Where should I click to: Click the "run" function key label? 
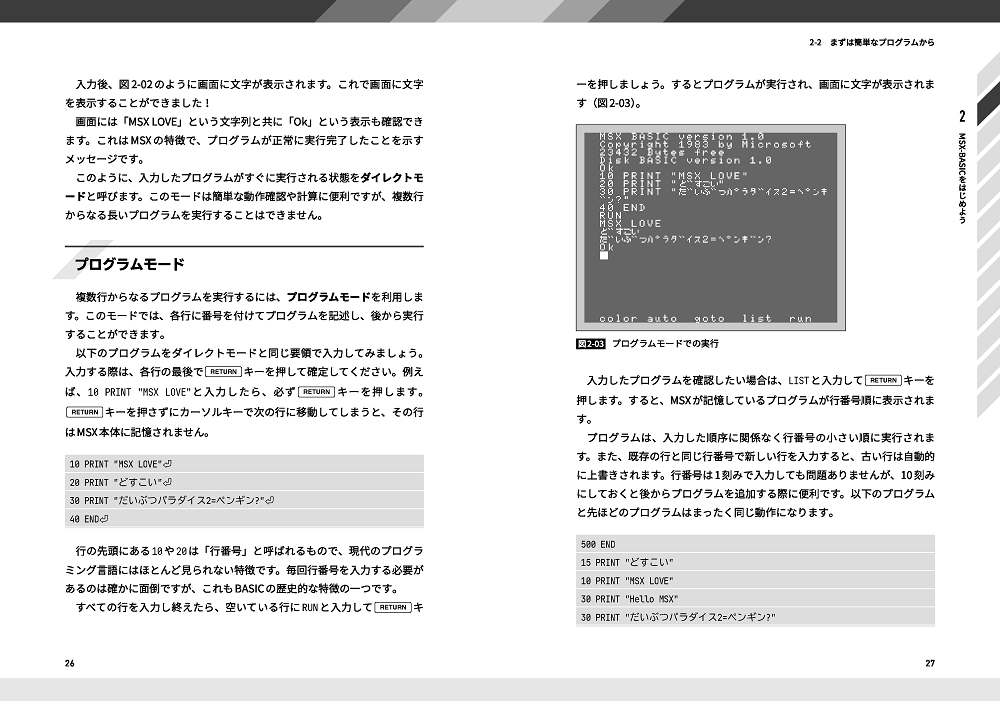tap(800, 318)
